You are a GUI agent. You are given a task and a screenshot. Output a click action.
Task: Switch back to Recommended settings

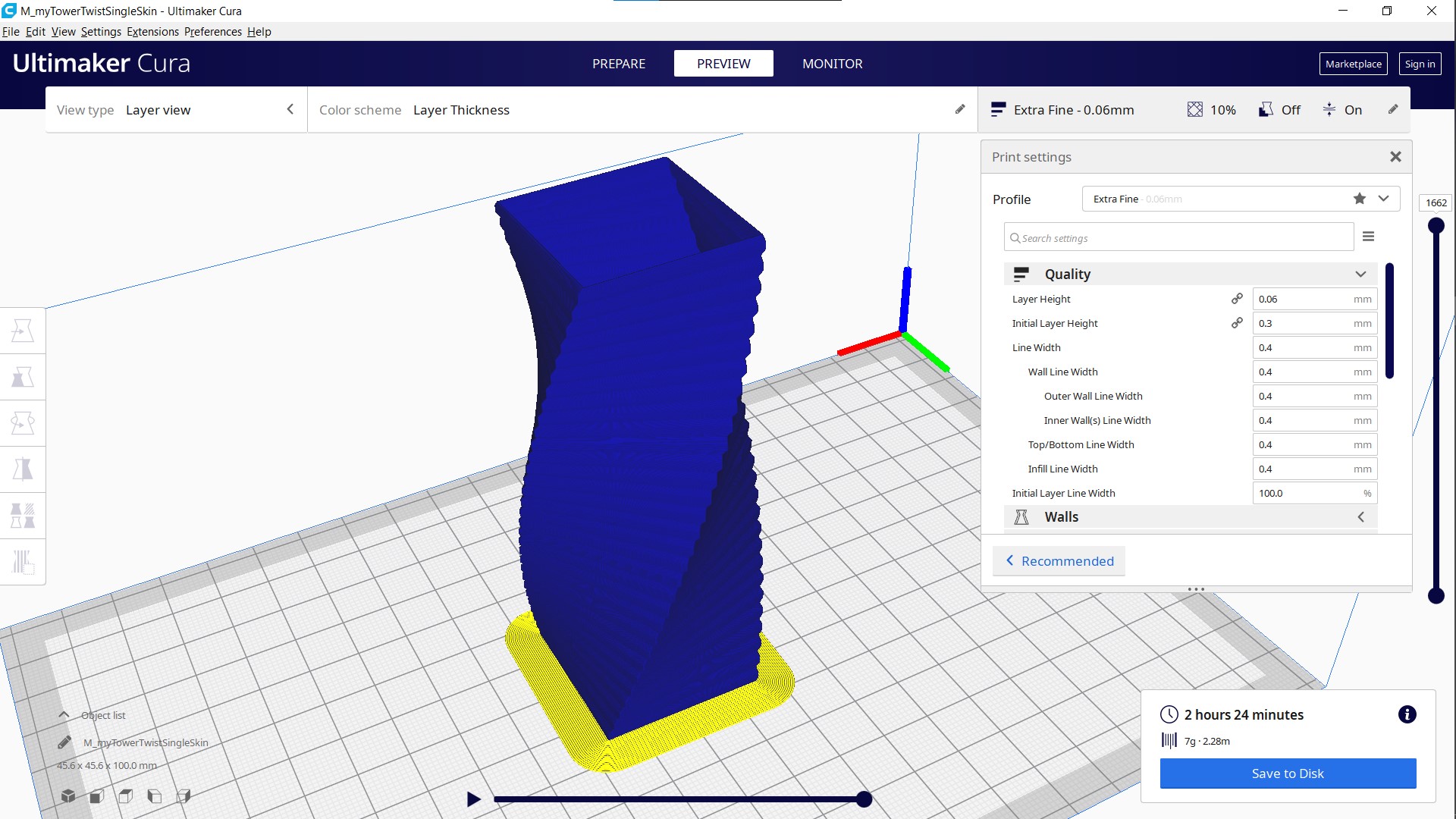[x=1059, y=561]
